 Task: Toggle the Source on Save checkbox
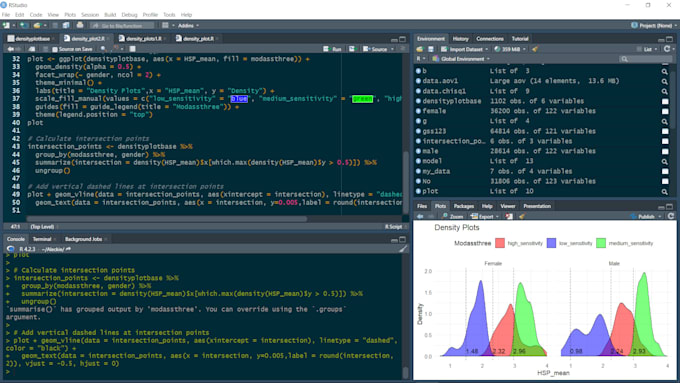pos(55,49)
